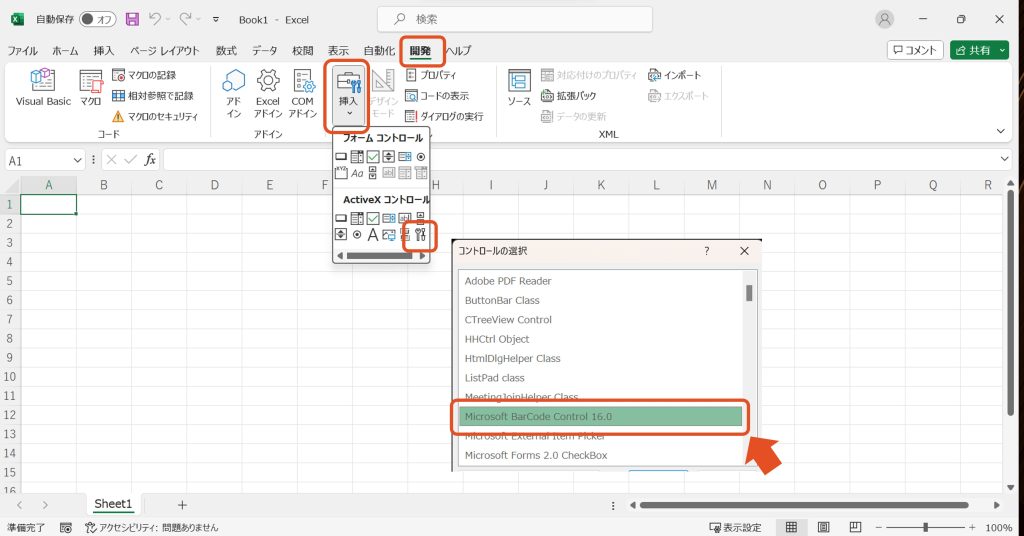Open 拡張パック expansion packs
Image resolution: width=1024 pixels, height=536 pixels.
pos(569,95)
